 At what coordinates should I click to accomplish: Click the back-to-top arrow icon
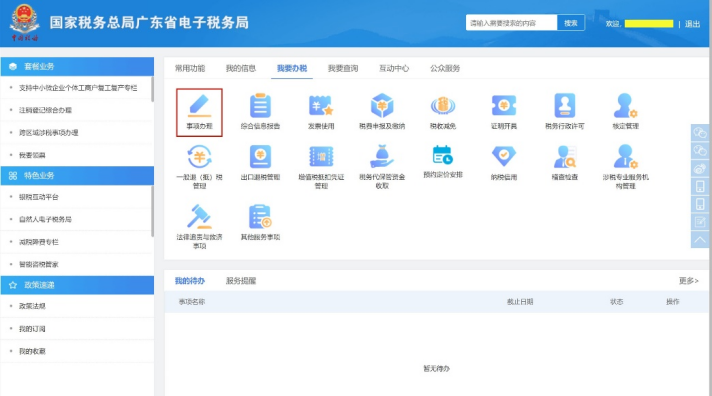click(700, 239)
